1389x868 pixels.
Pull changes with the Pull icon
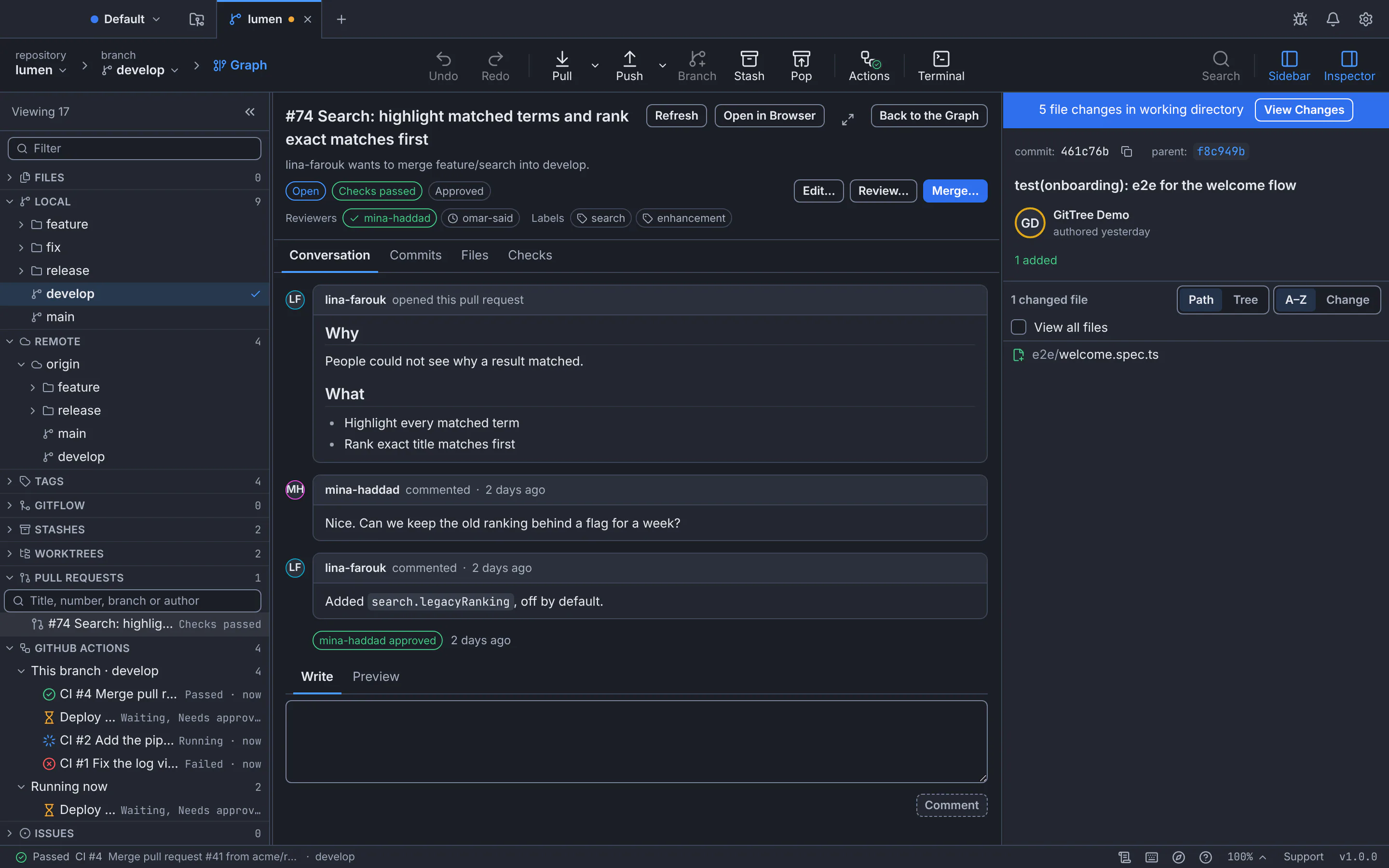(562, 66)
